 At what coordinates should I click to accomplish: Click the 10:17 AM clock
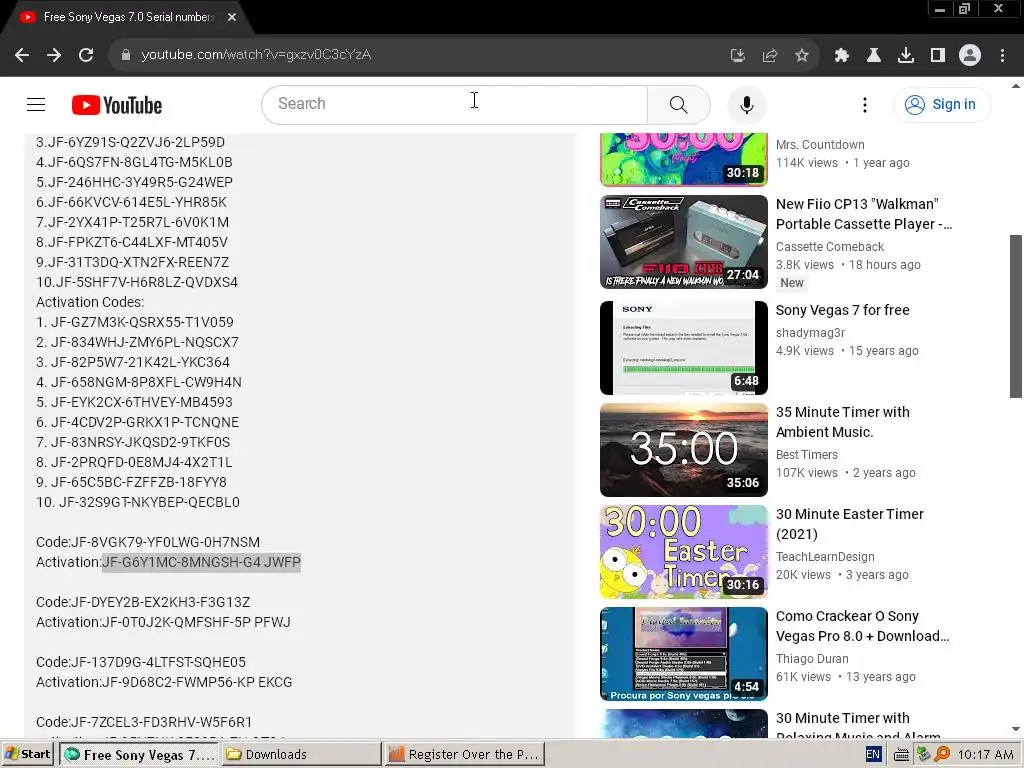click(985, 754)
